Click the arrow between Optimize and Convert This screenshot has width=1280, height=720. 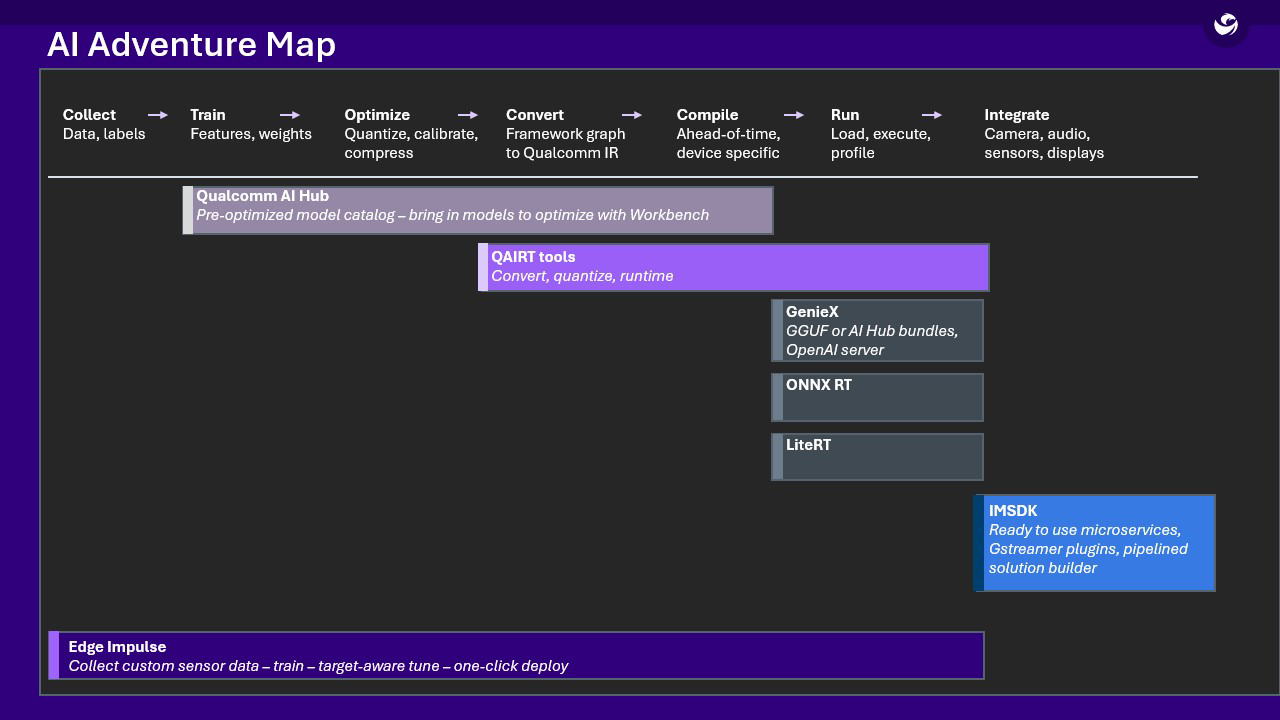click(468, 115)
